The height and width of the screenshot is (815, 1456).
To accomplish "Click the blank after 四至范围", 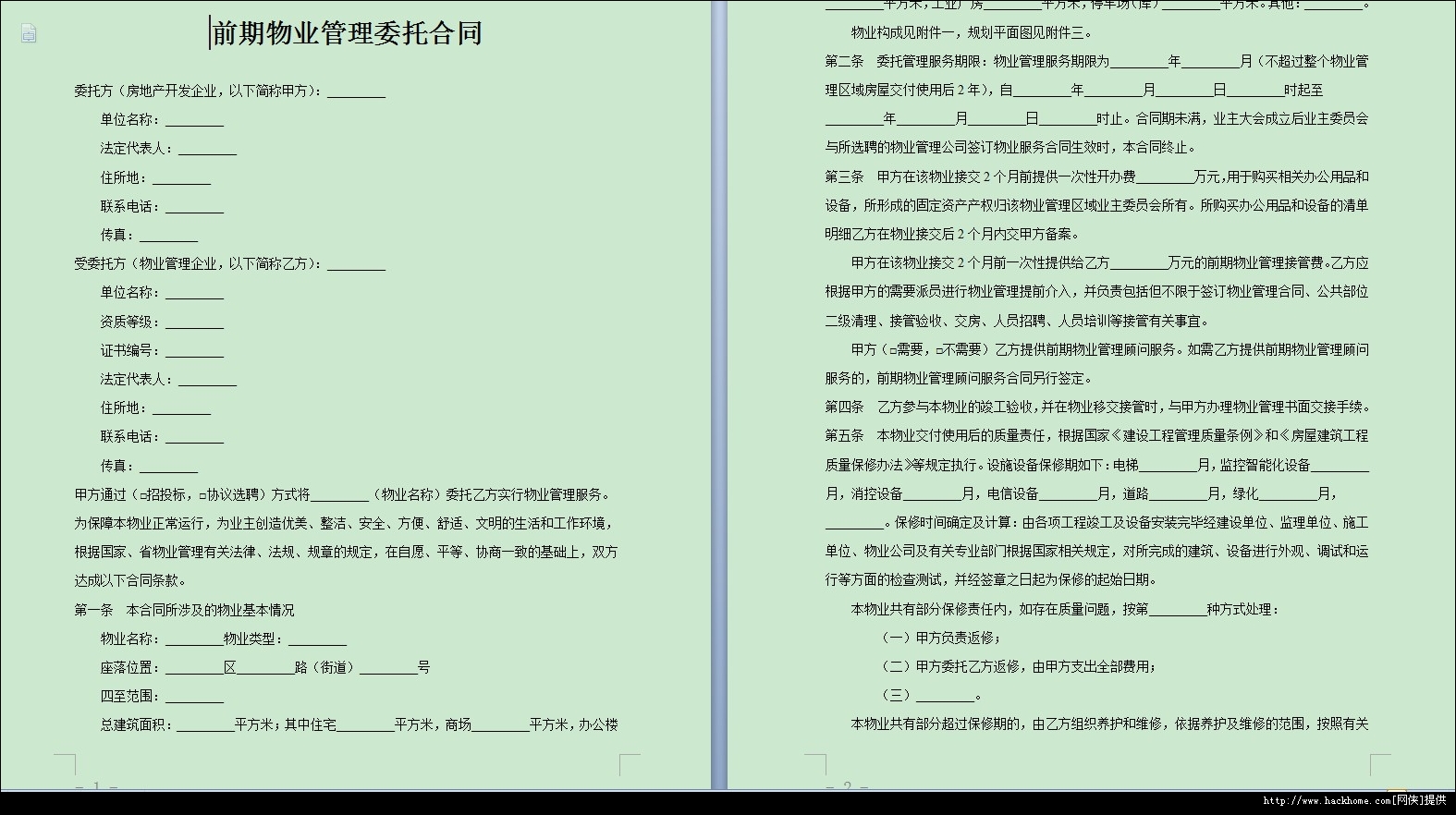I will tap(194, 697).
